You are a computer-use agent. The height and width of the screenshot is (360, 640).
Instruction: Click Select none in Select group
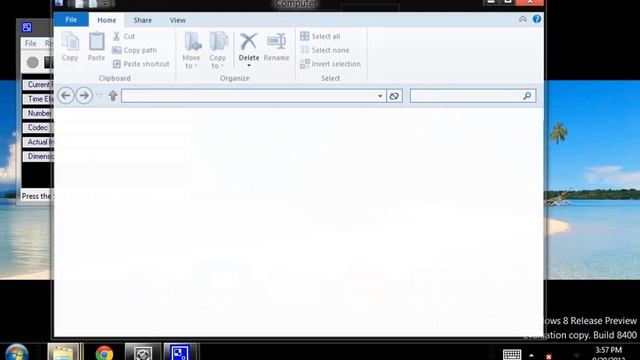pos(325,50)
